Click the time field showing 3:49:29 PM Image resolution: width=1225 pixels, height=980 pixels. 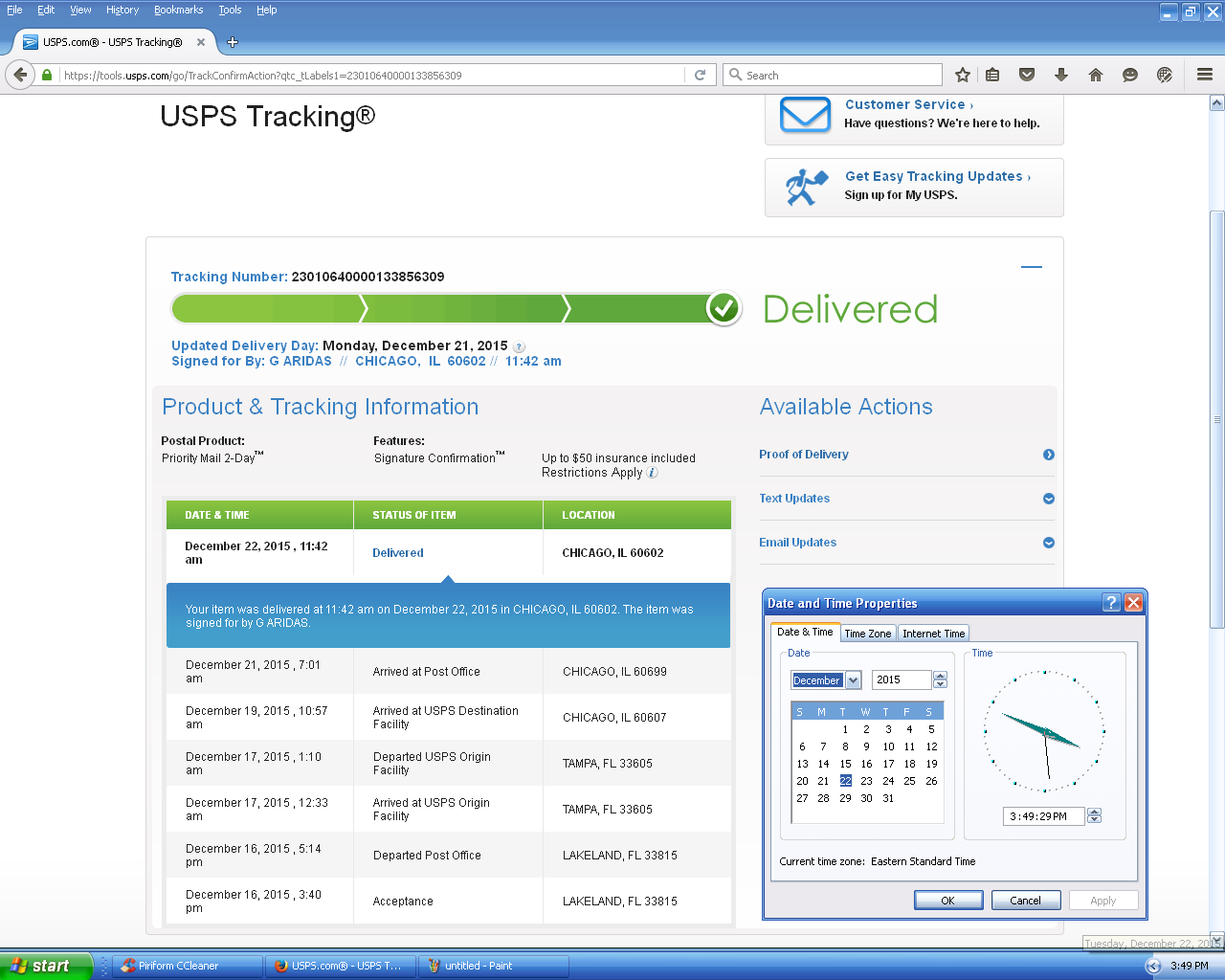click(1044, 816)
